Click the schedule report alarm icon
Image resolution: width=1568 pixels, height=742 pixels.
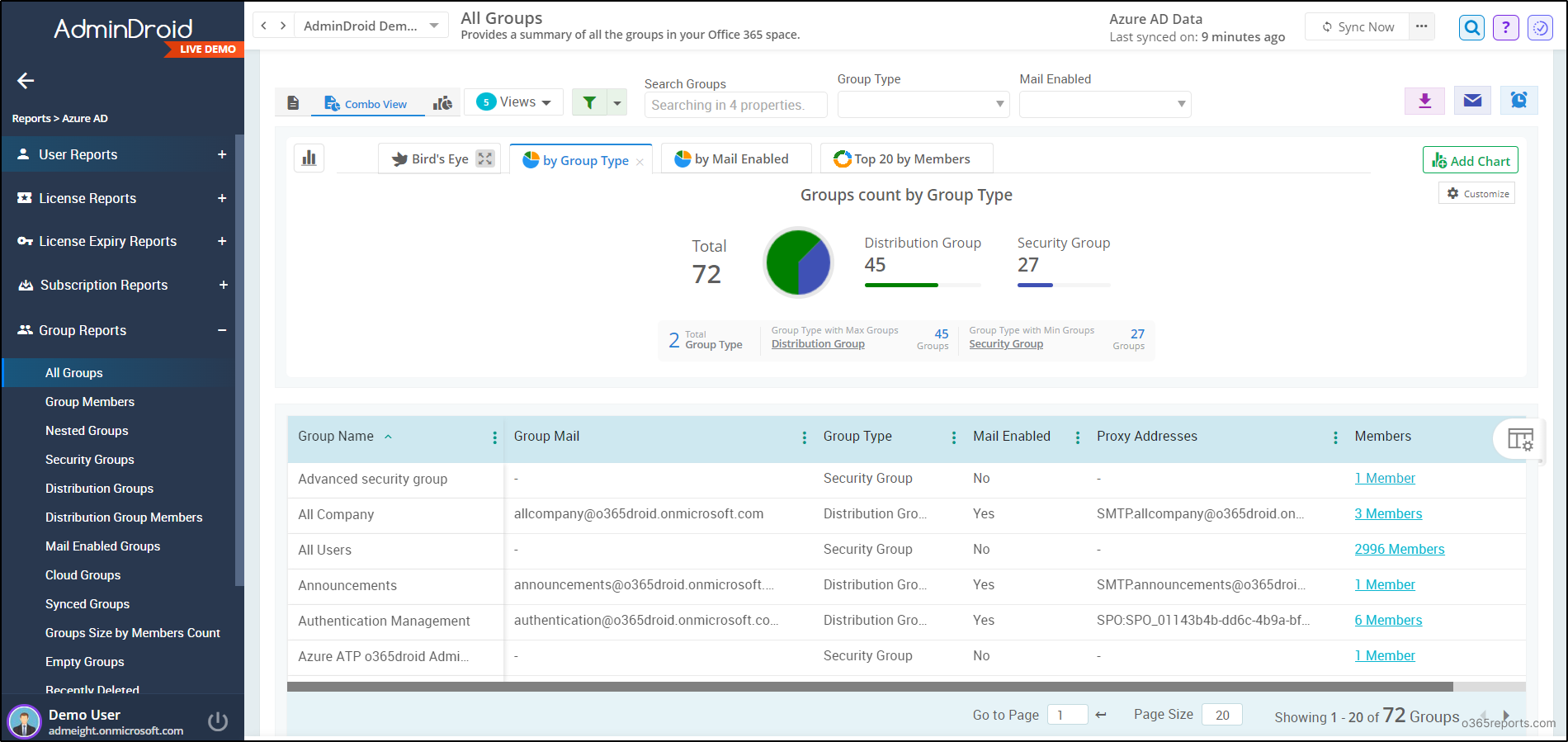pyautogui.click(x=1518, y=101)
